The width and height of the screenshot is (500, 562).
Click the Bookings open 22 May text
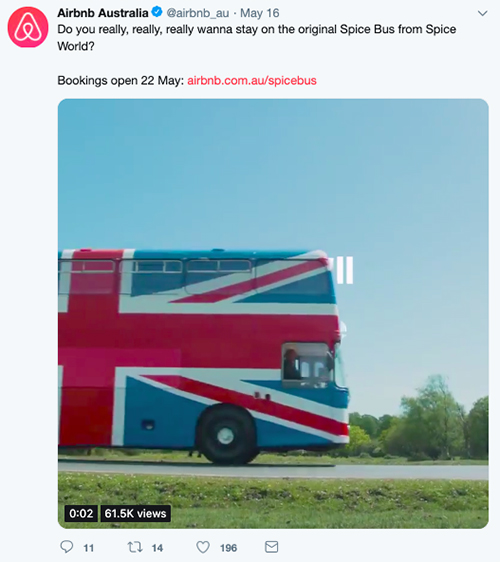point(120,80)
